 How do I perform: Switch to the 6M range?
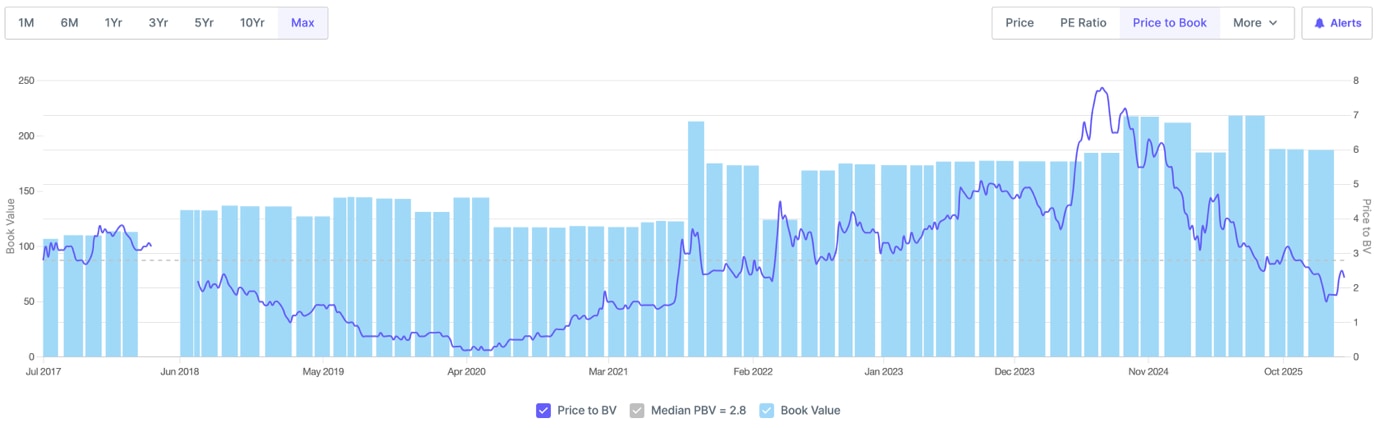tap(69, 23)
